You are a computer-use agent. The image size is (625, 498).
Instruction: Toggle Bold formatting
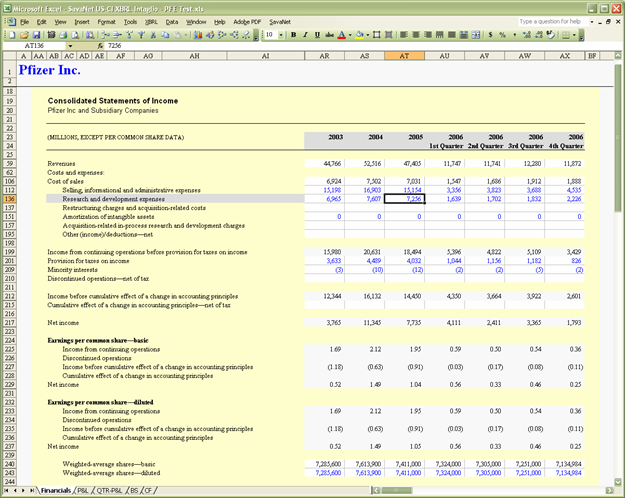point(293,35)
